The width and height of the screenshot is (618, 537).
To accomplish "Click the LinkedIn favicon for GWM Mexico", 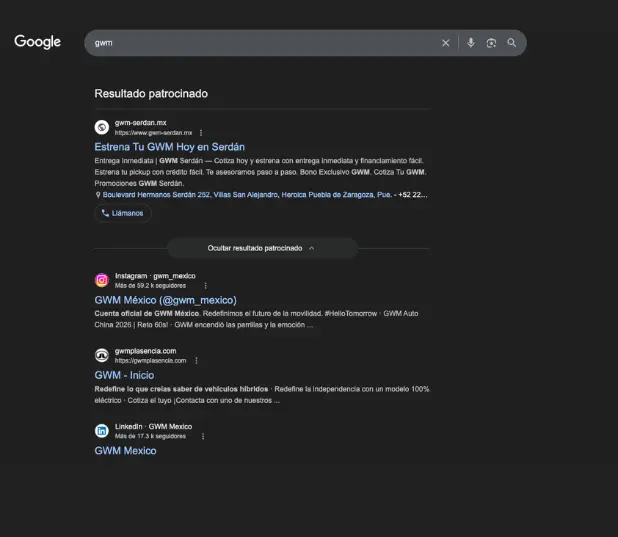I will tap(102, 431).
